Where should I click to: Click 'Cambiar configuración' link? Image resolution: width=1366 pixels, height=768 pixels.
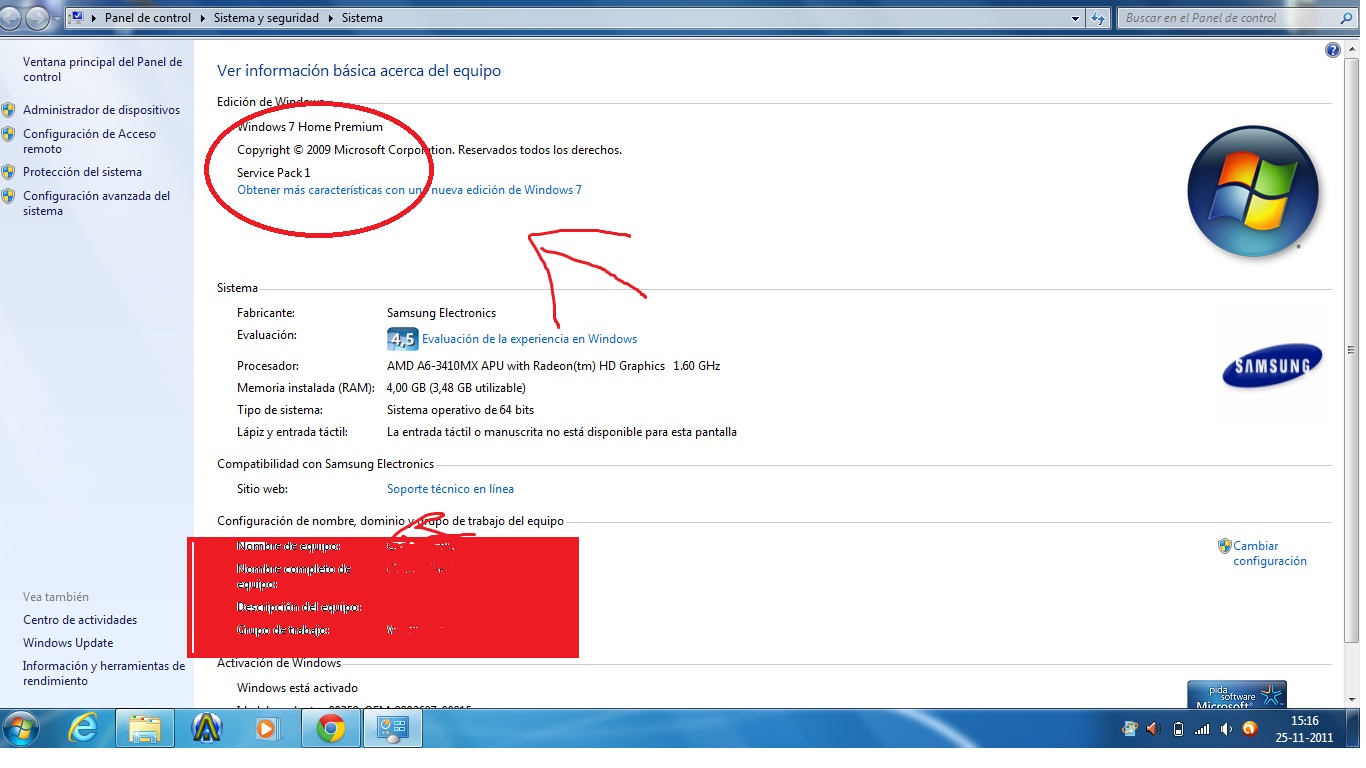tap(1269, 553)
